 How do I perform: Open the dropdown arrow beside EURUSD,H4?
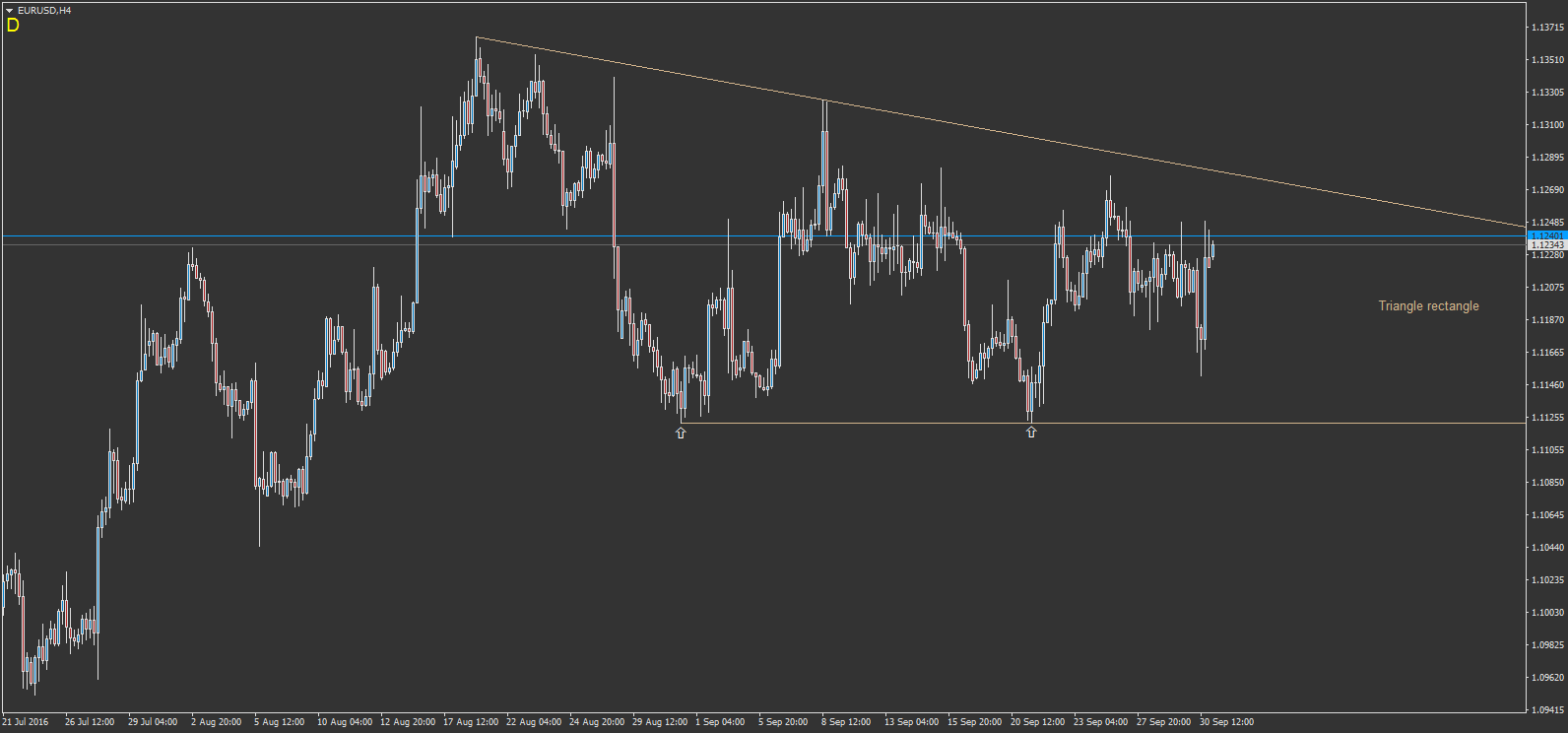coord(9,10)
